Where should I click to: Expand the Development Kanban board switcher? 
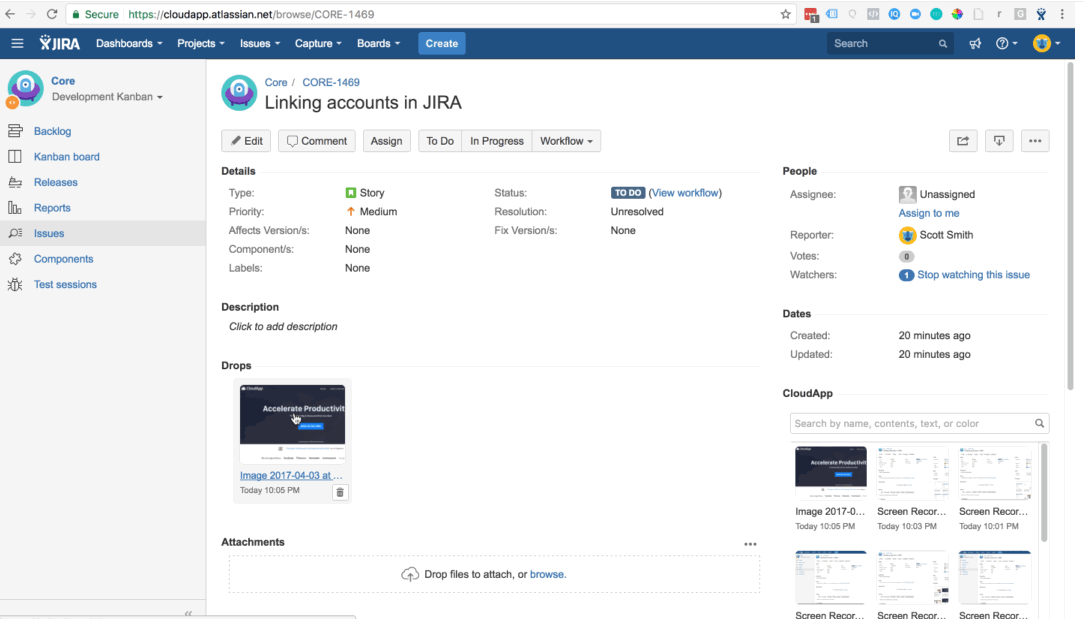pos(107,97)
